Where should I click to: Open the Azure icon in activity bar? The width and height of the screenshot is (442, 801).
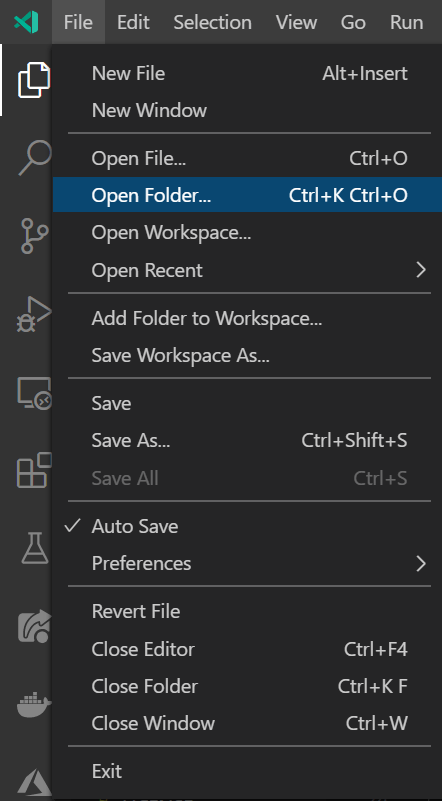pos(35,782)
